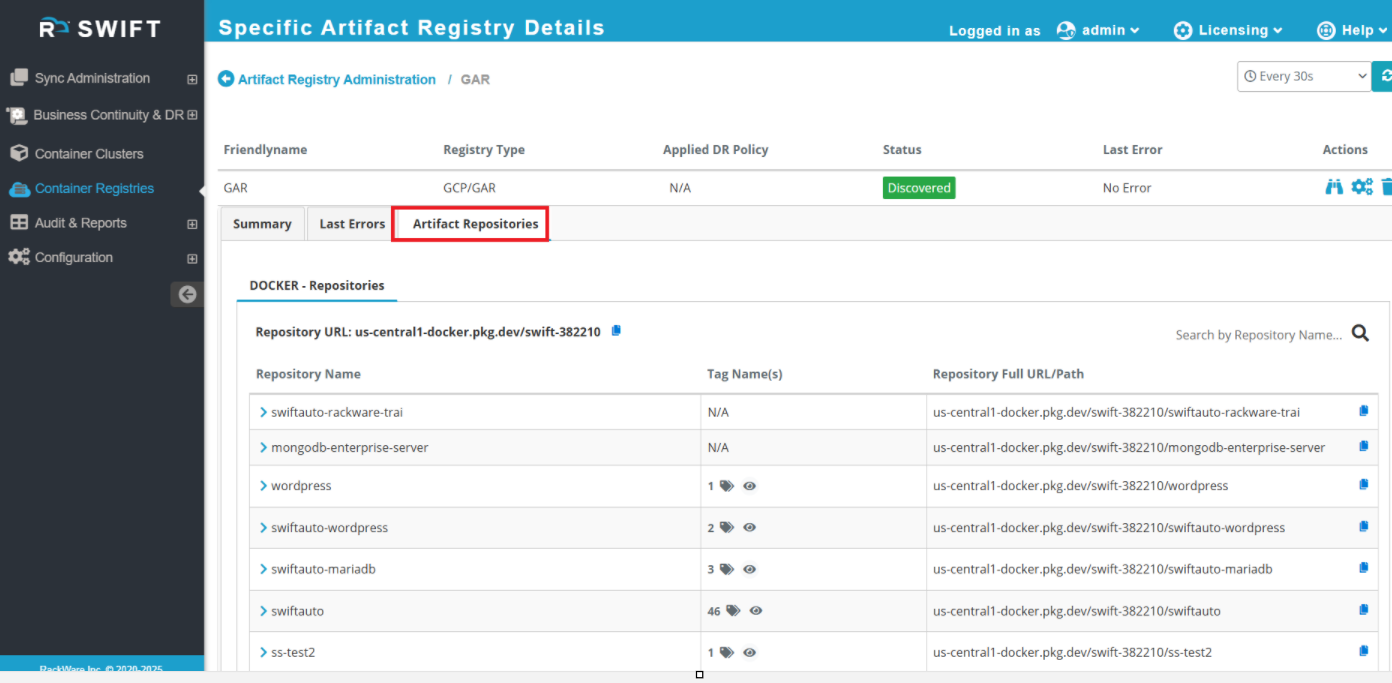Screen dimensions: 1392x683
Task: Click the tags icon in swiftauto-mariadb row
Action: pyautogui.click(x=726, y=569)
